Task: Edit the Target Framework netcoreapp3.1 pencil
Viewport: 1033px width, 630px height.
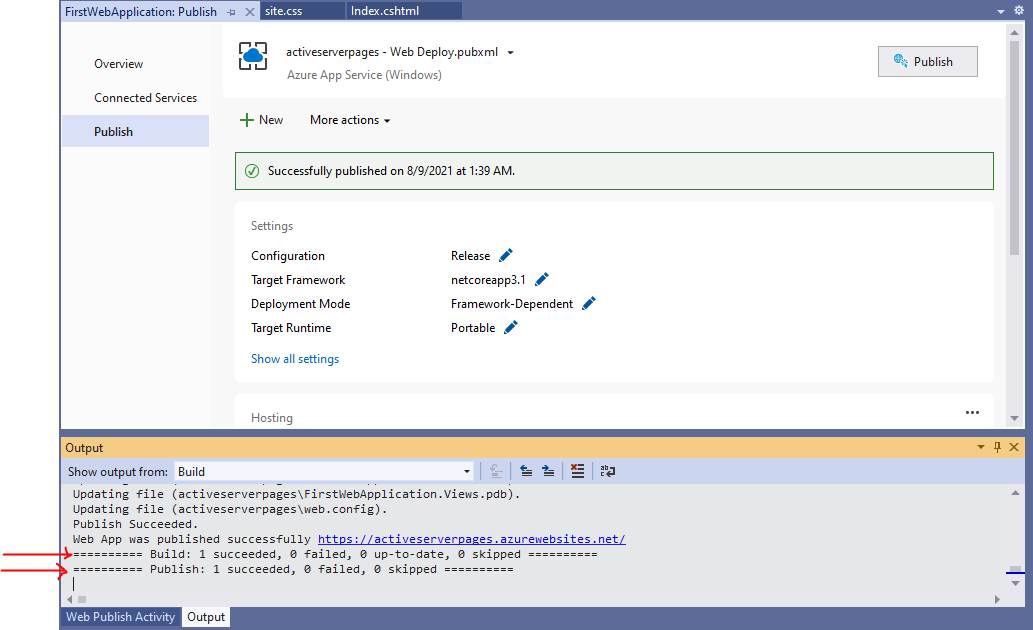Action: (x=542, y=279)
